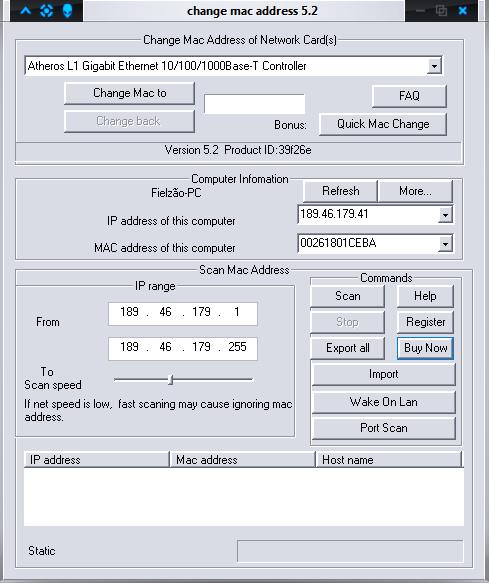
Task: Click last octet '1' of From IP
Action: point(237,312)
